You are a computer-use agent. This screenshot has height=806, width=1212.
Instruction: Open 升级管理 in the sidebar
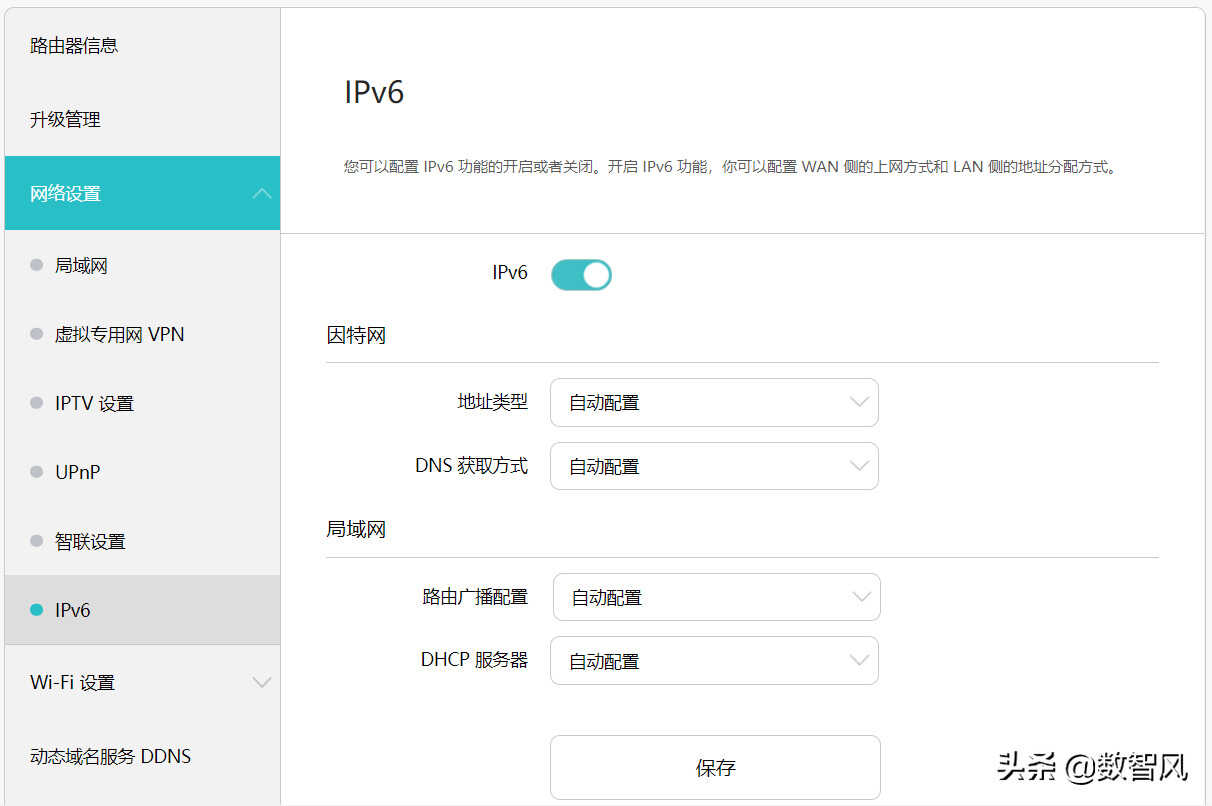[65, 120]
